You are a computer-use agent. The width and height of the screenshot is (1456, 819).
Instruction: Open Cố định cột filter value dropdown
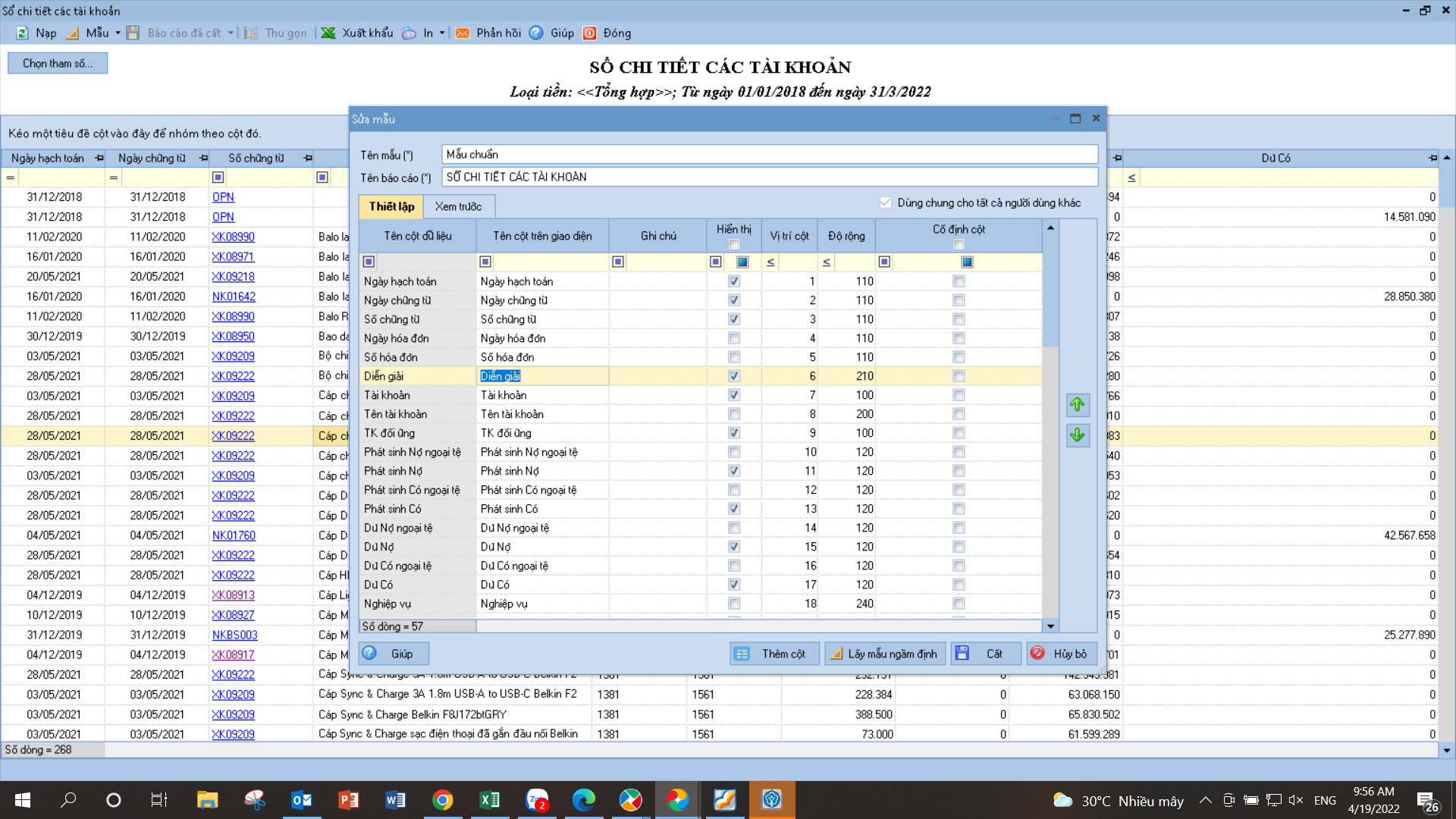pos(967,262)
